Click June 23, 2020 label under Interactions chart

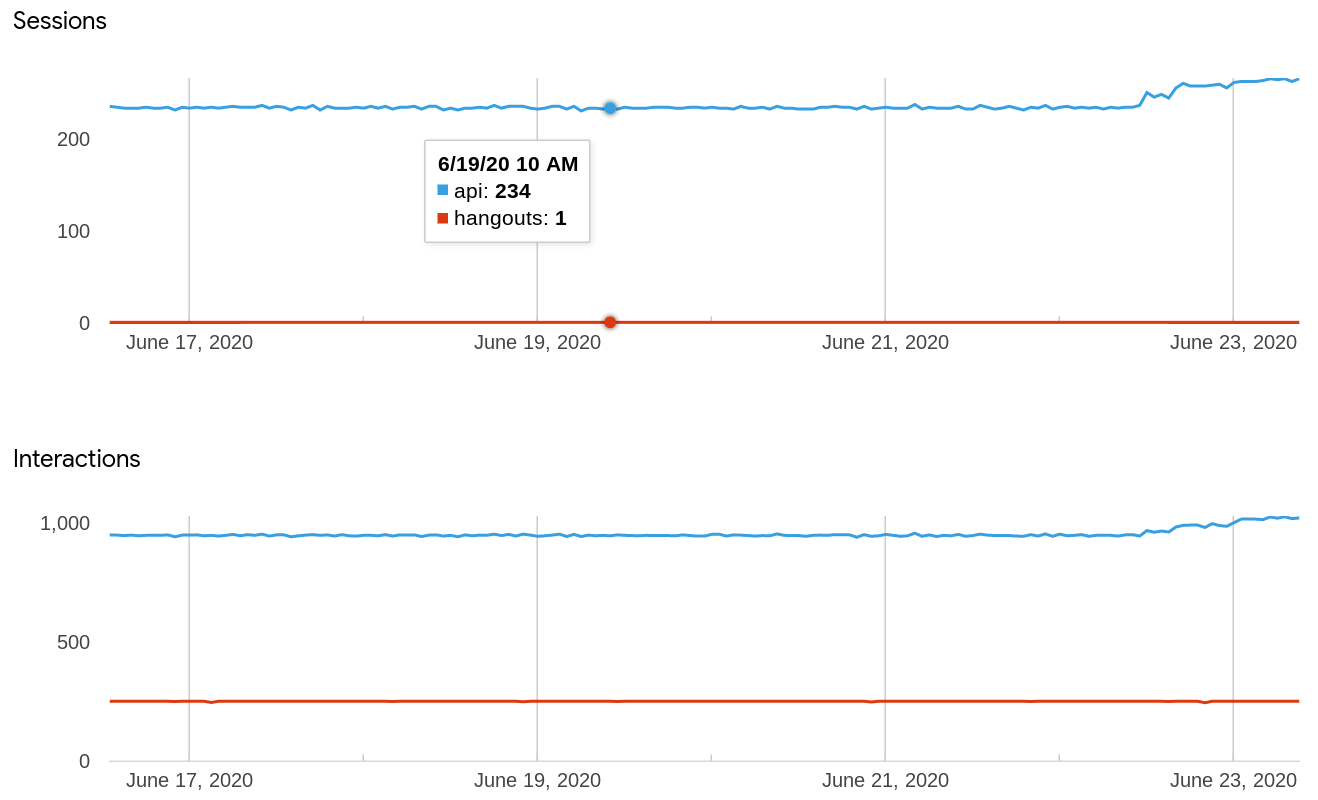coord(1233,781)
